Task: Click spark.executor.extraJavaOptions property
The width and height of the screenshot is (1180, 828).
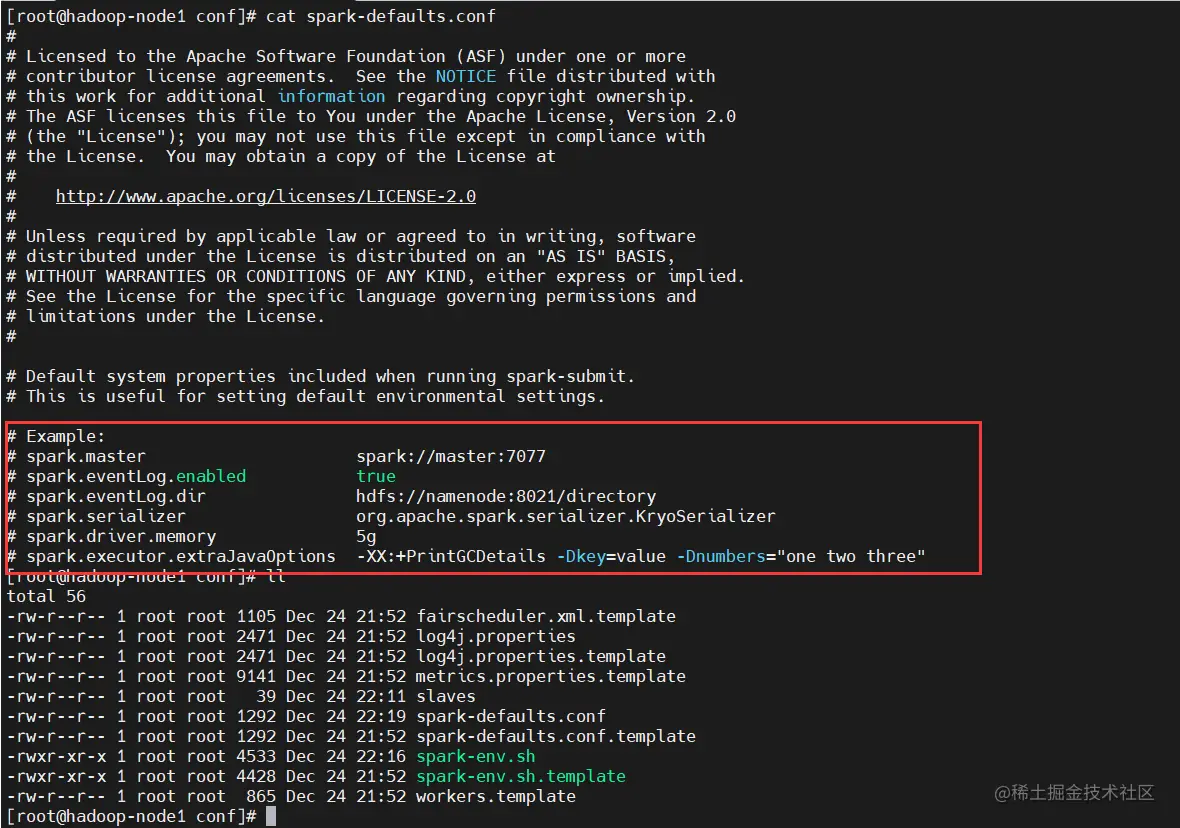Action: [181, 556]
